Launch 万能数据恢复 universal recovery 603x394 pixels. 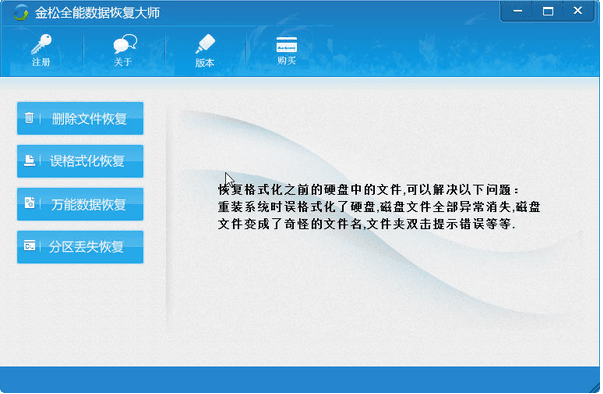(80, 204)
